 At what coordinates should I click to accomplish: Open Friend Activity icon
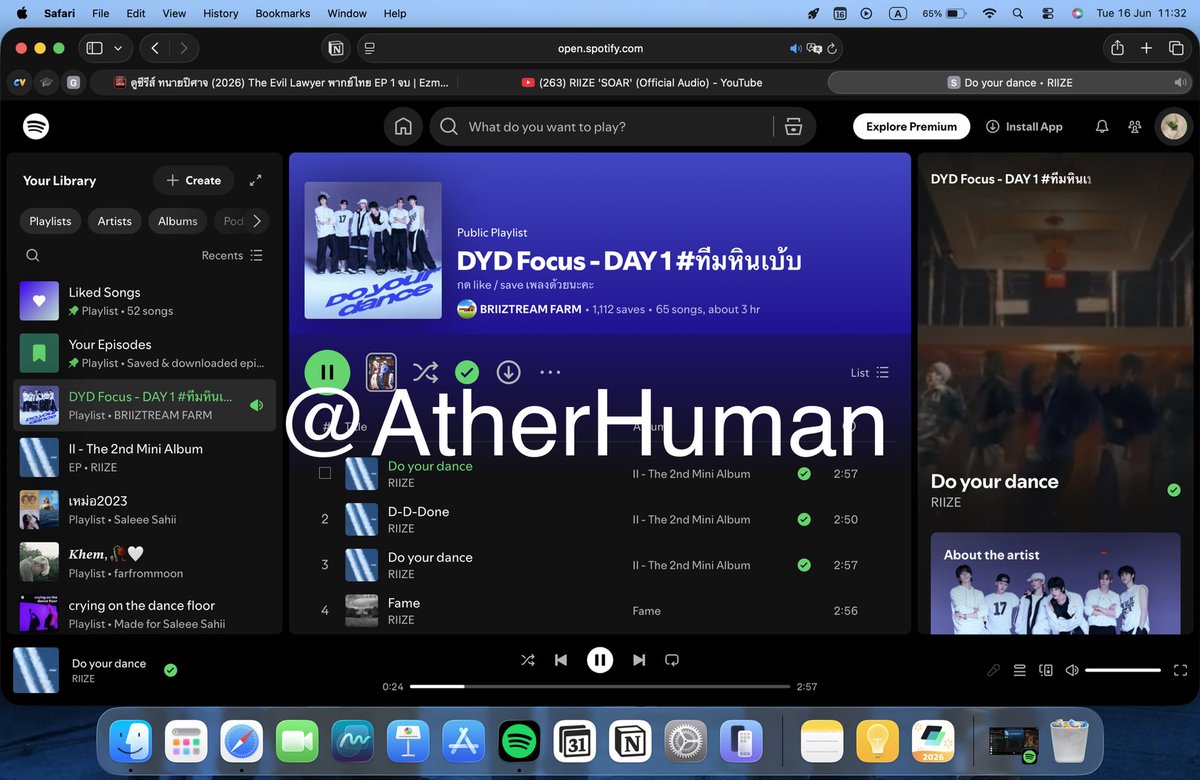point(1135,127)
